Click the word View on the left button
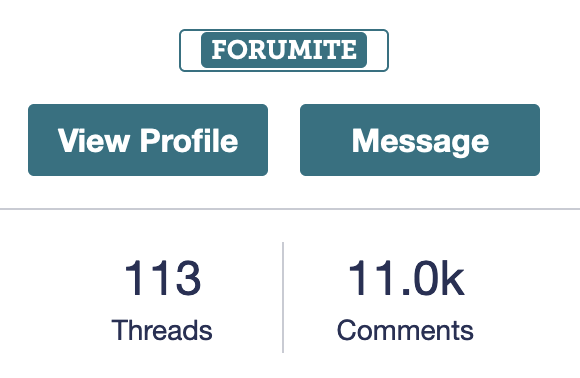This screenshot has width=580, height=378. (94, 140)
